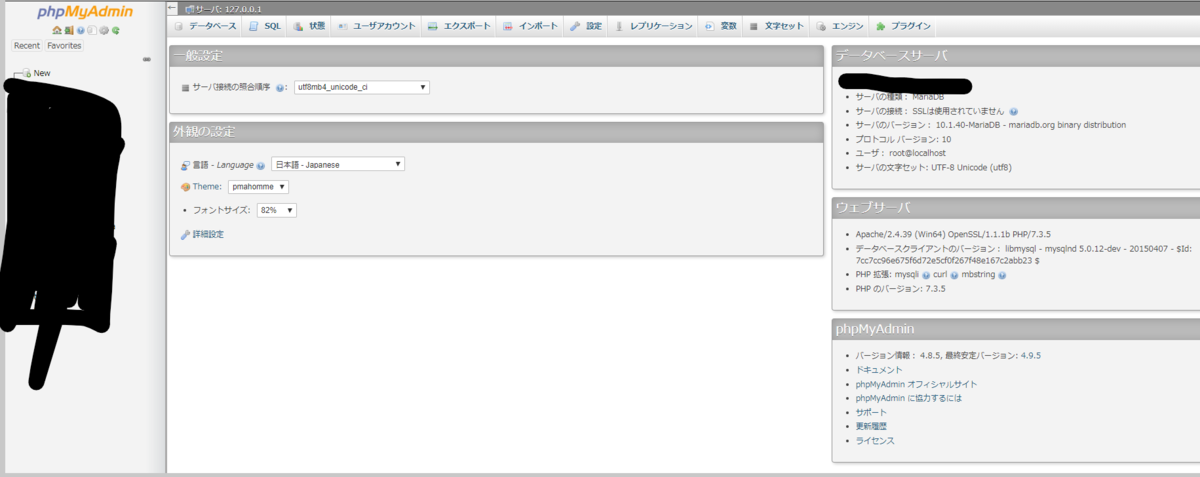
Task: Open phpMyAdmin documentation question-mark icon in sidebar
Action: (x=80, y=30)
